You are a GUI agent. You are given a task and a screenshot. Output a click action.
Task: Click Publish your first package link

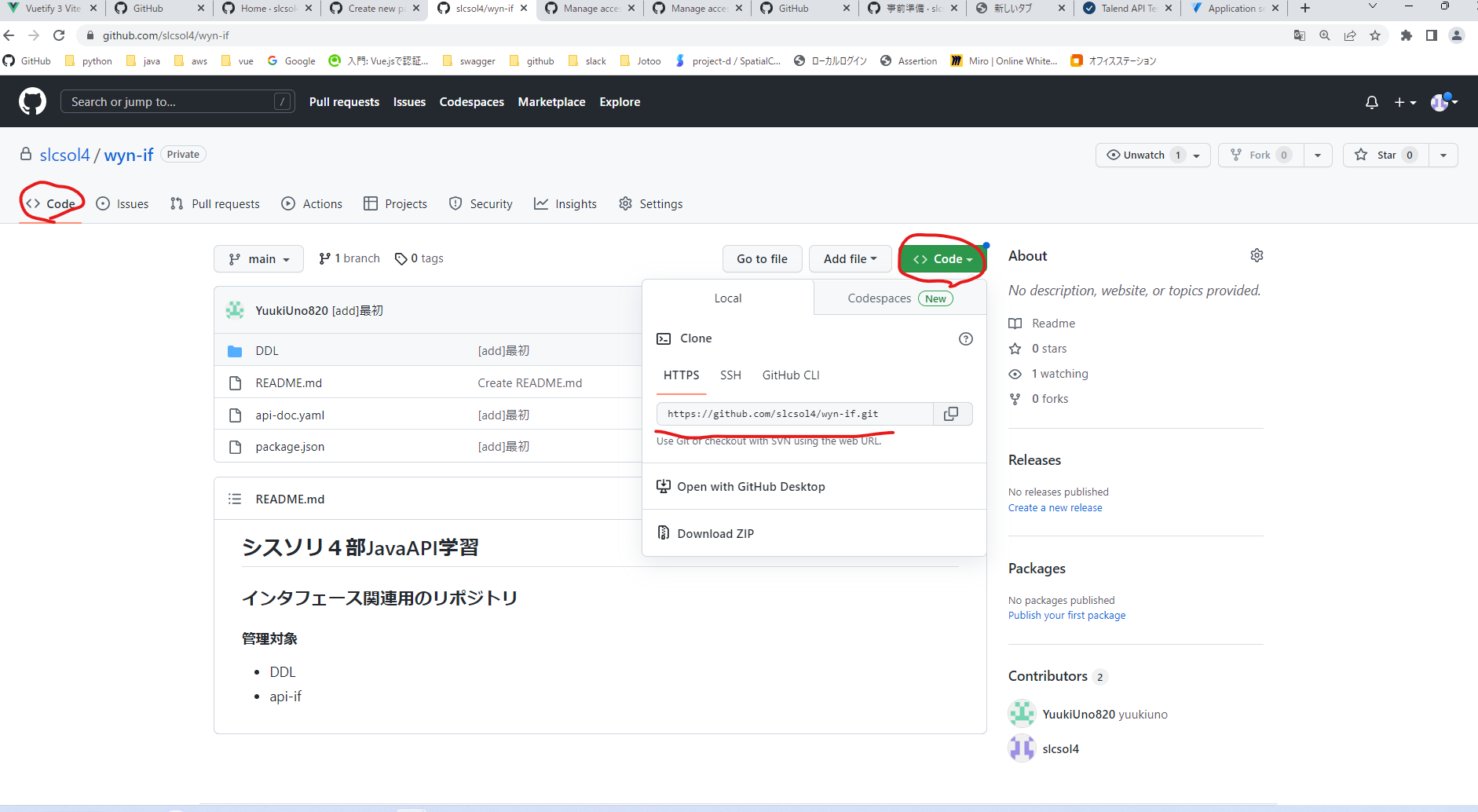(1066, 616)
